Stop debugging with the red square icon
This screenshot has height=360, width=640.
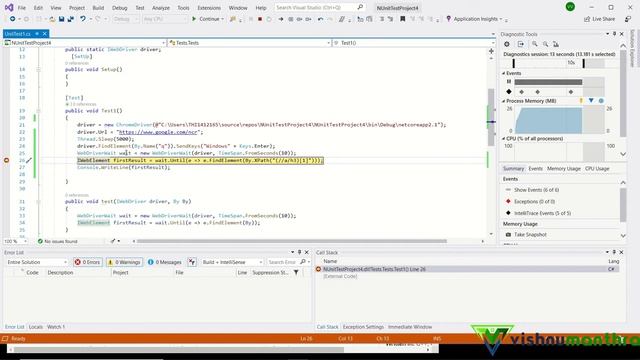coord(260,19)
